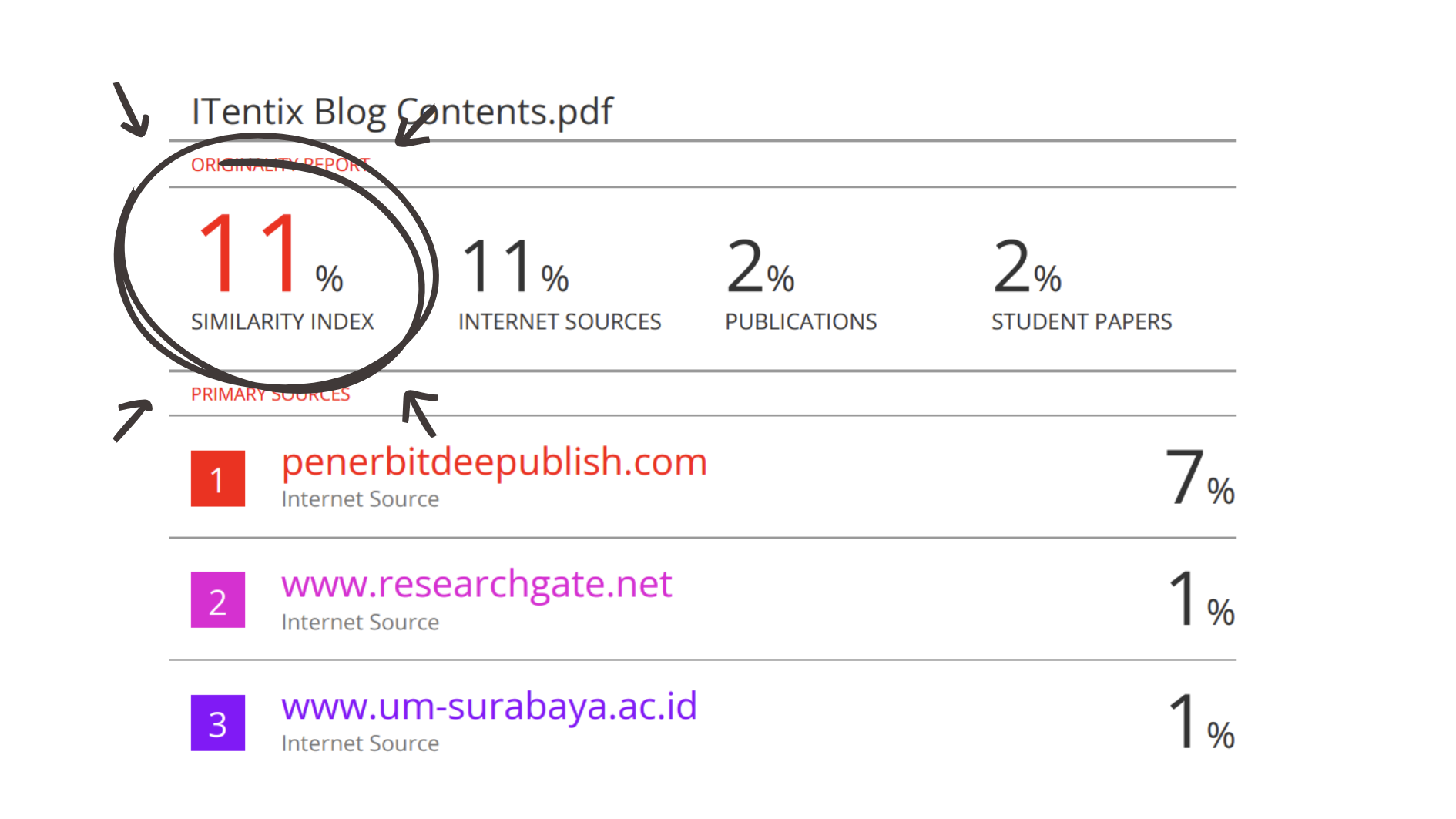This screenshot has width=1456, height=819.
Task: Click the 2% publications value
Action: click(760, 267)
